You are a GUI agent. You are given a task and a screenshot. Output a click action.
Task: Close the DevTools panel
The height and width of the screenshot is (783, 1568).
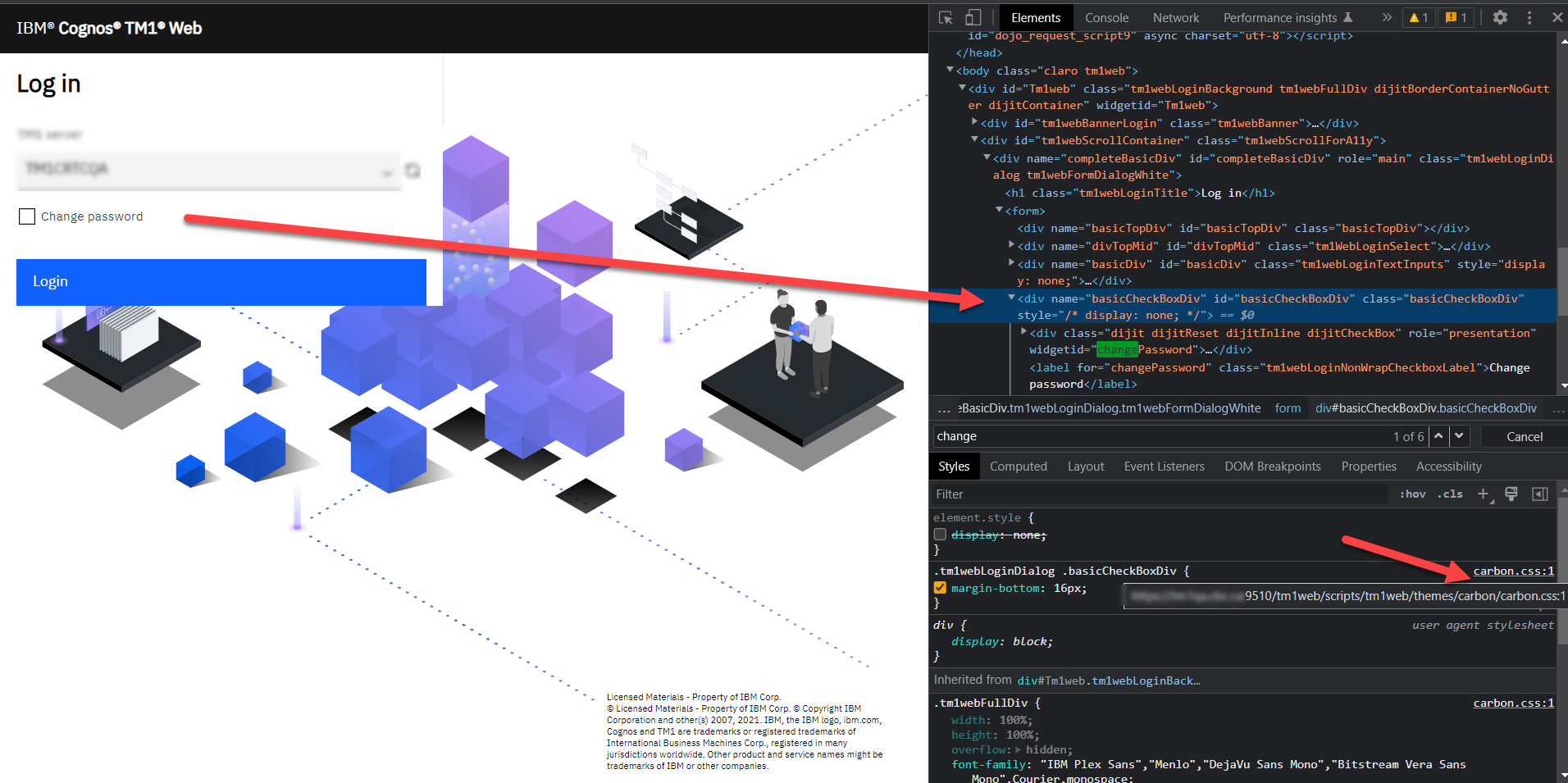tap(1557, 17)
